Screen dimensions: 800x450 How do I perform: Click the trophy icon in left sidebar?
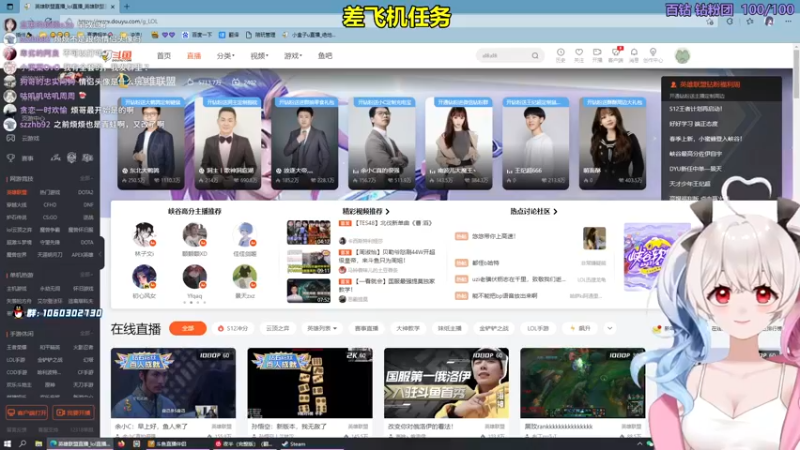11,158
